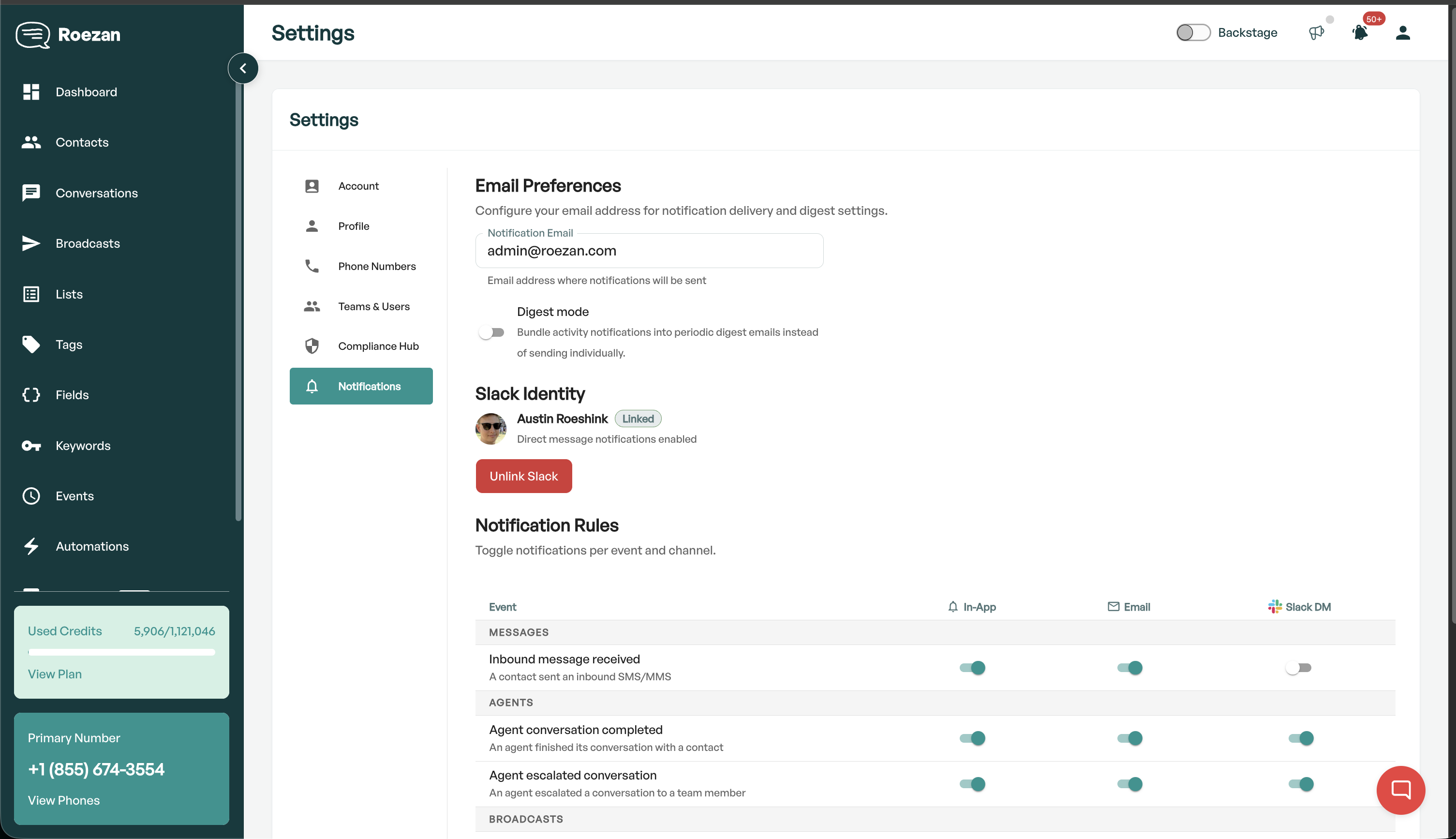Enable Slack DM for inbound message received
This screenshot has width=1456, height=839.
(x=1298, y=668)
